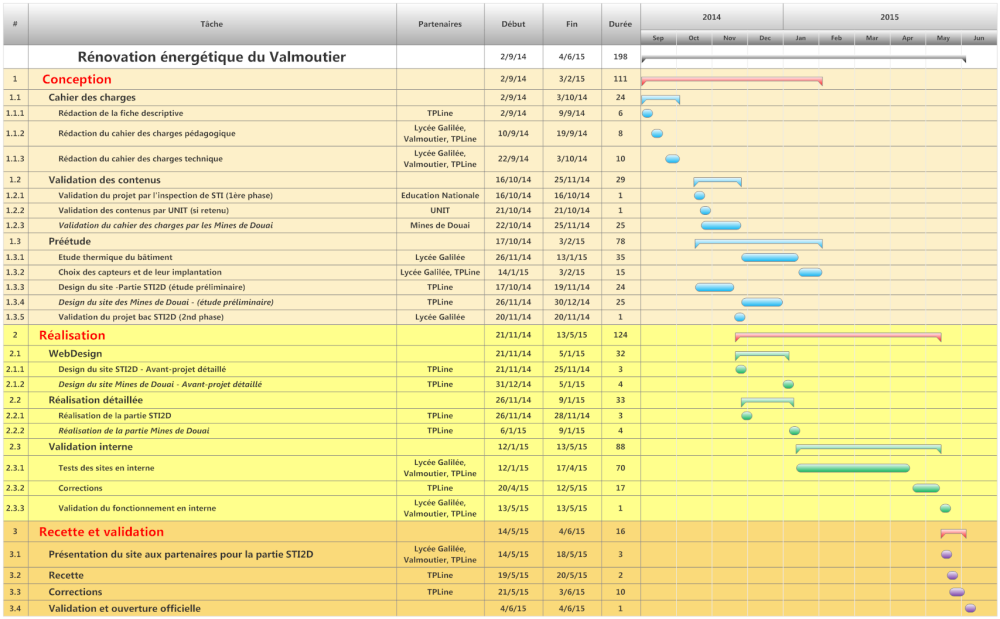Image resolution: width=1000 pixels, height=619 pixels.
Task: Select the Début column header
Action: tap(513, 23)
